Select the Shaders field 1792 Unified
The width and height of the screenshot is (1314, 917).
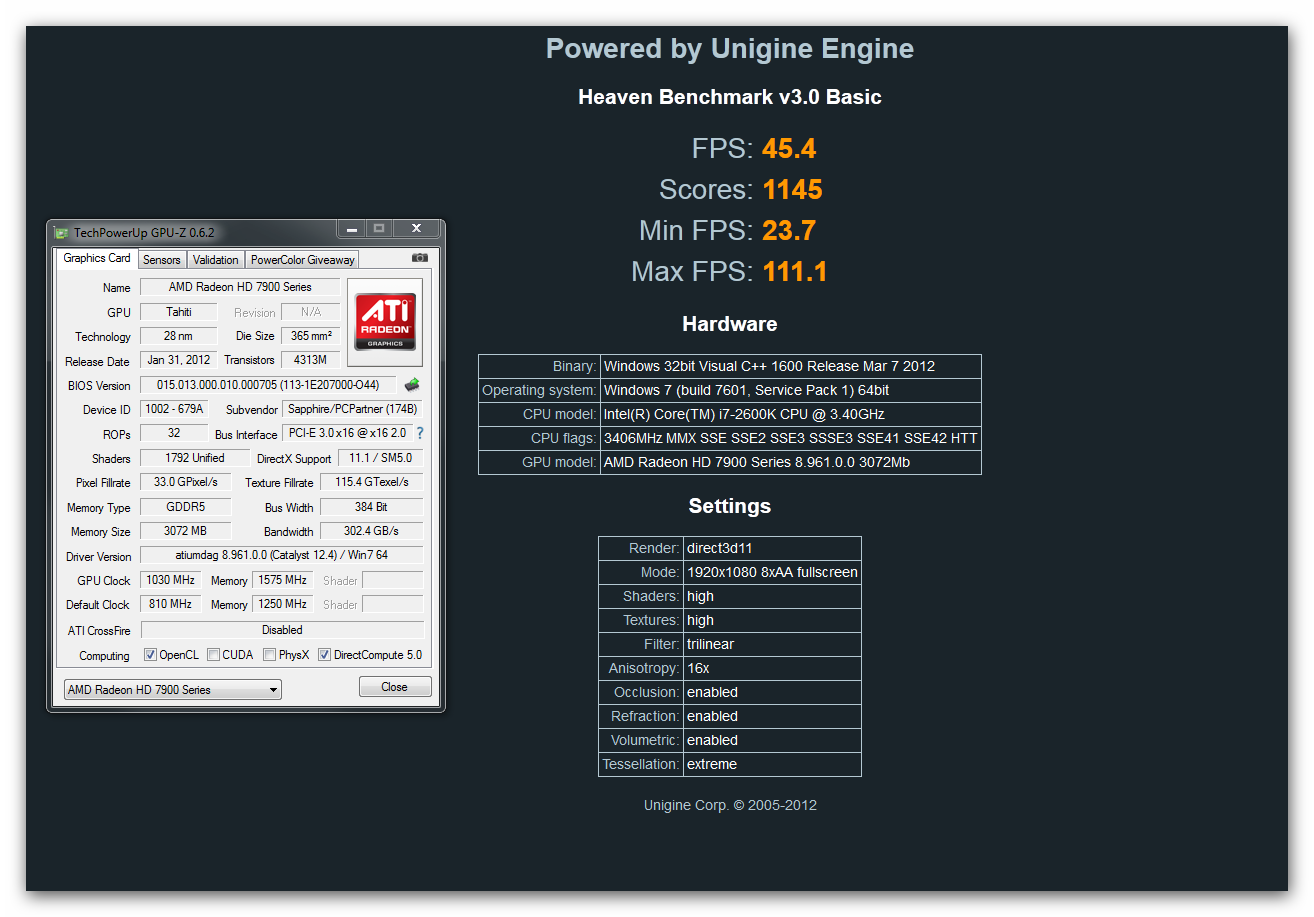[x=195, y=458]
